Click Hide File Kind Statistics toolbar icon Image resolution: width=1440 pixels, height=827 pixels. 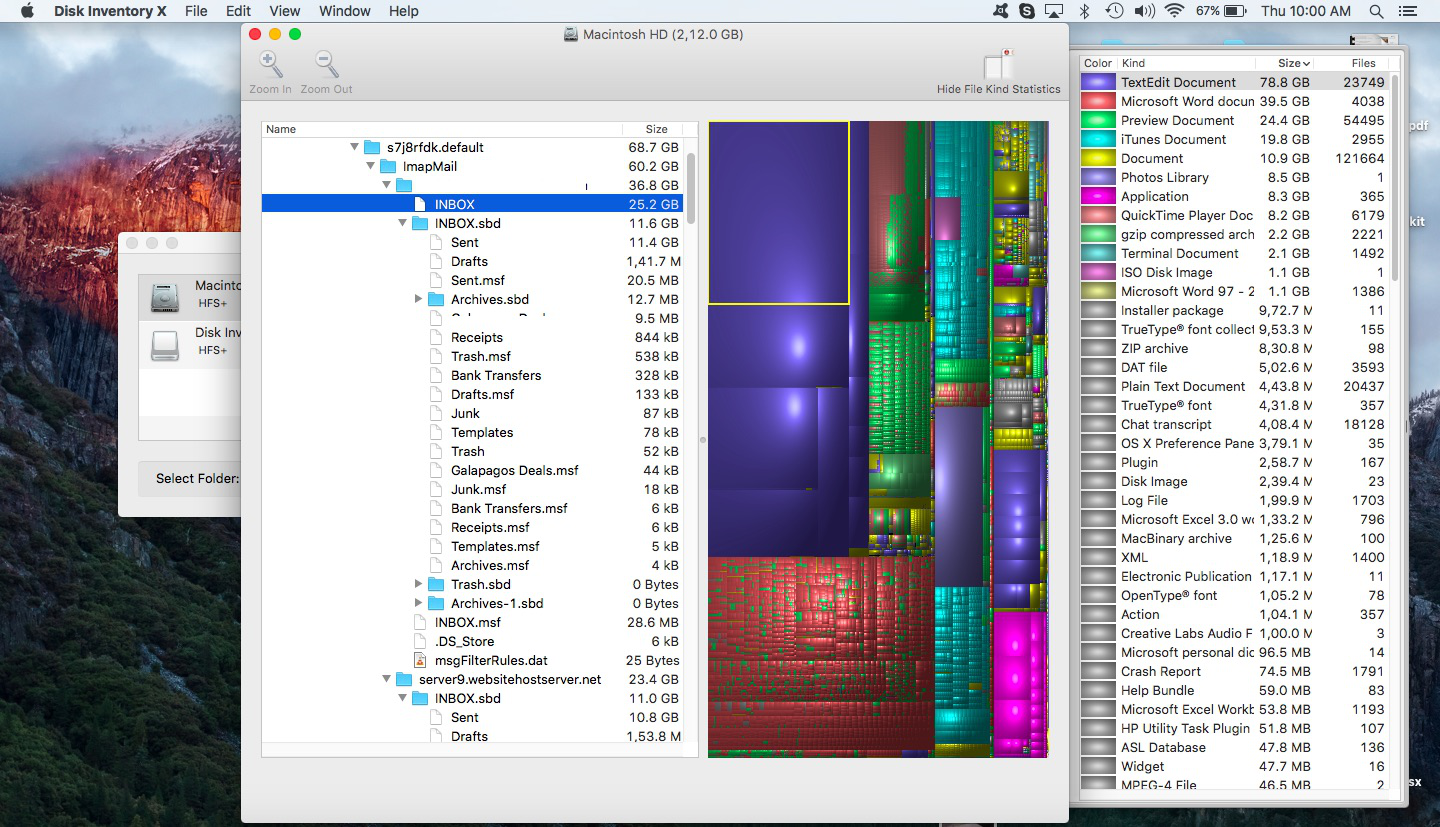(x=998, y=65)
